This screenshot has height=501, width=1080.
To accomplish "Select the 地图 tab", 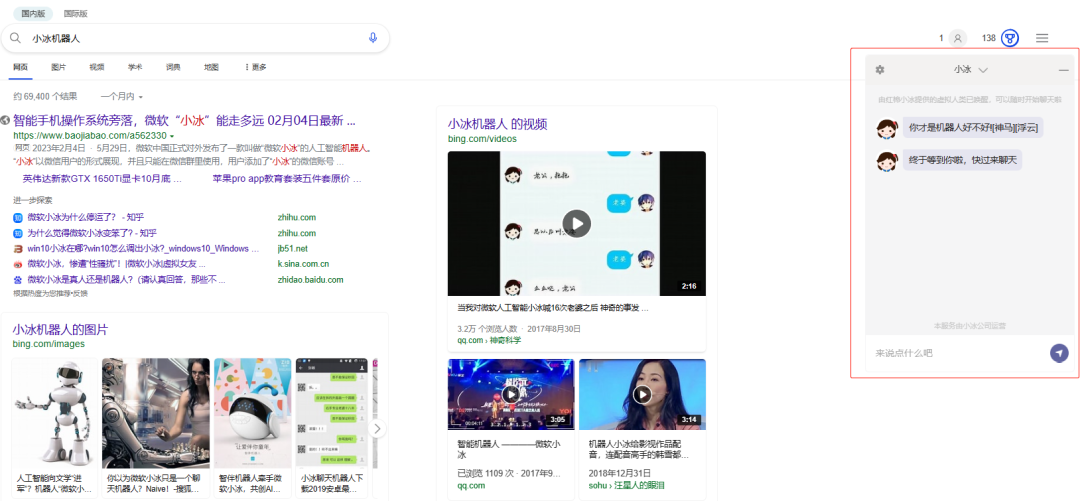I will (211, 68).
